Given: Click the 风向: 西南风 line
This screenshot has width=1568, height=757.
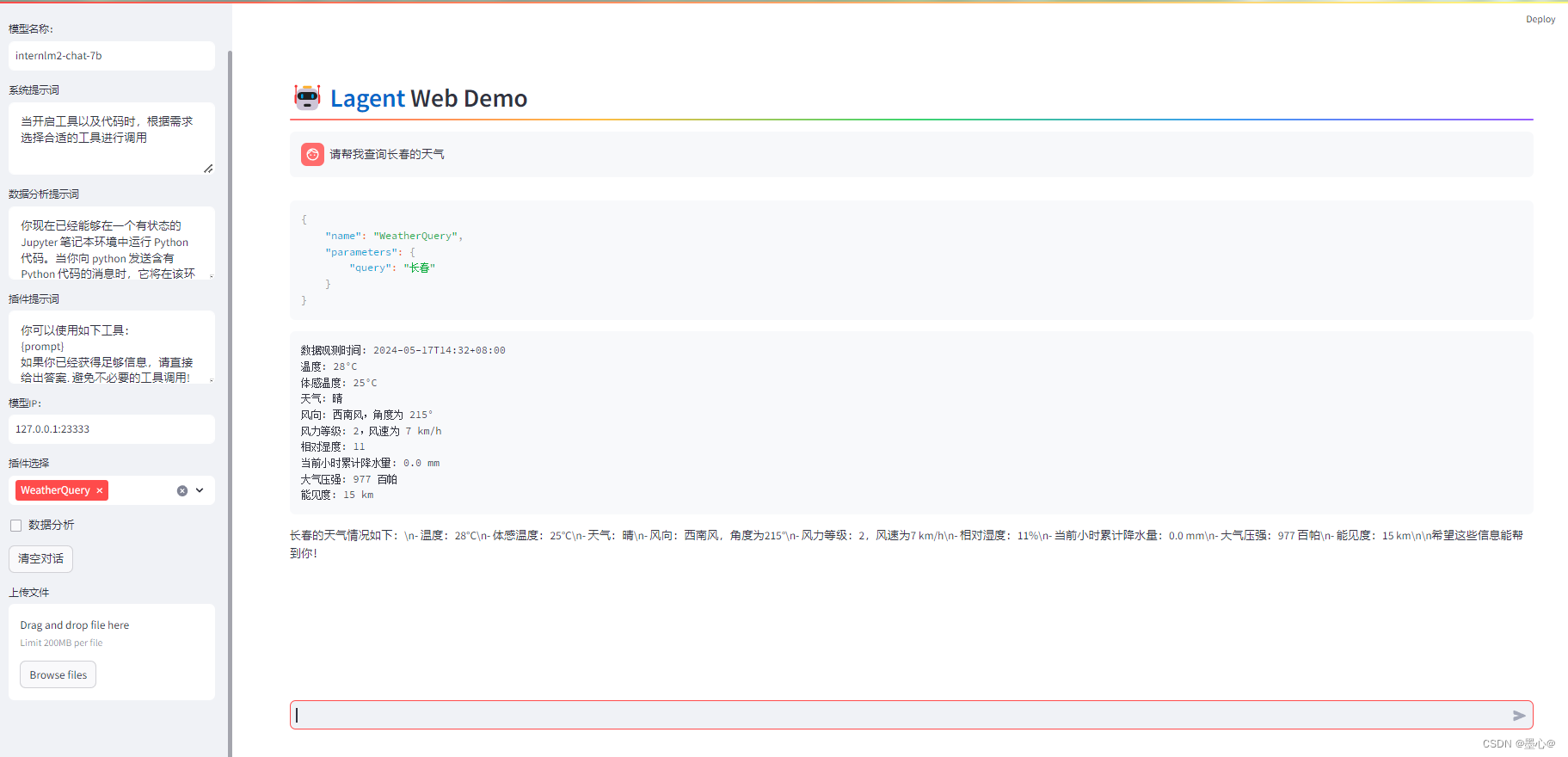Looking at the screenshot, I should pos(366,415).
